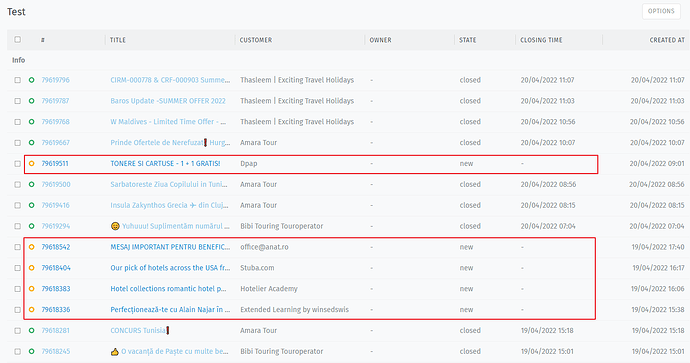Open 'Baros Update -SUMMER OFFER 2022' ticket

coord(168,101)
